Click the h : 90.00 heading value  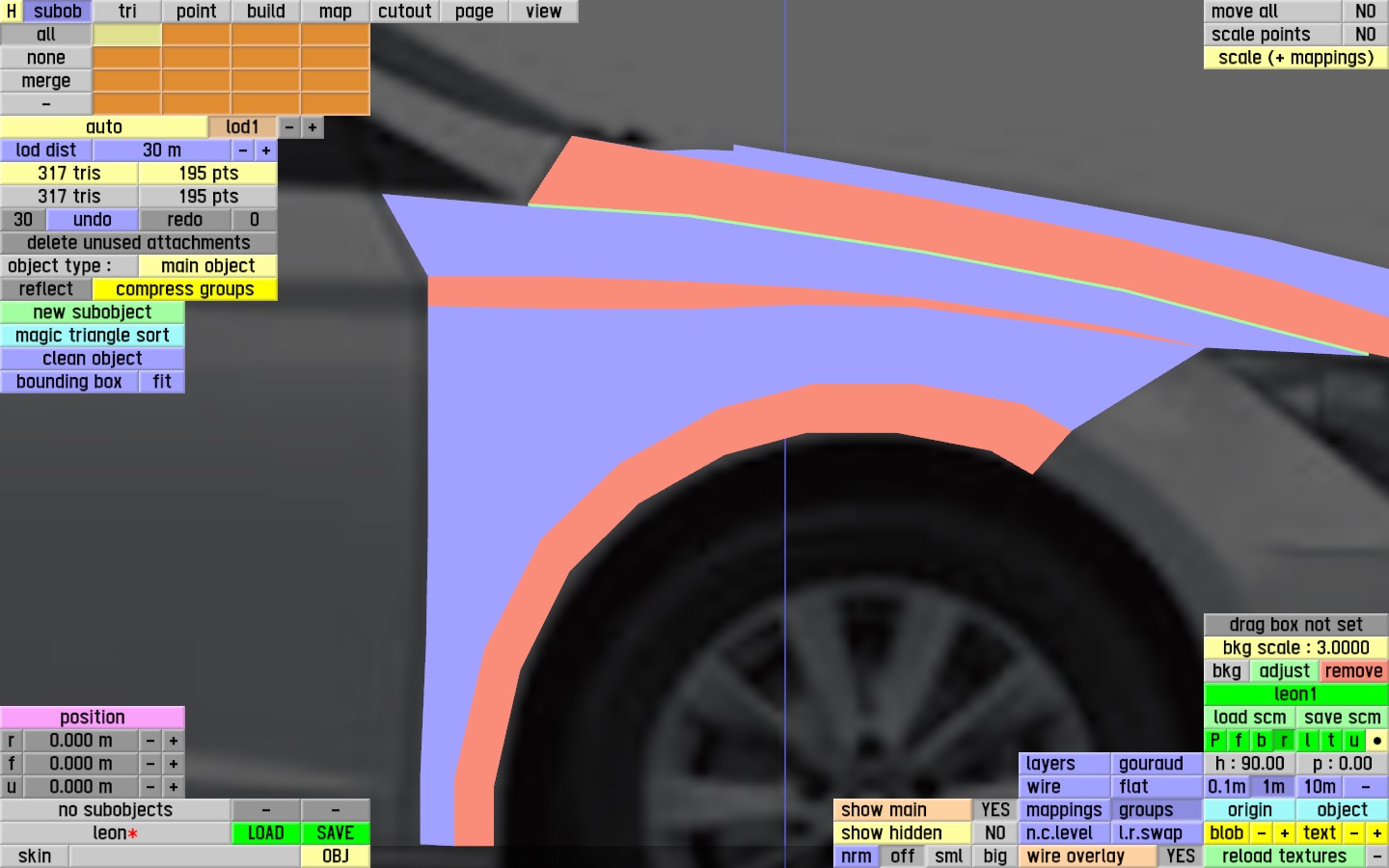(1250, 764)
